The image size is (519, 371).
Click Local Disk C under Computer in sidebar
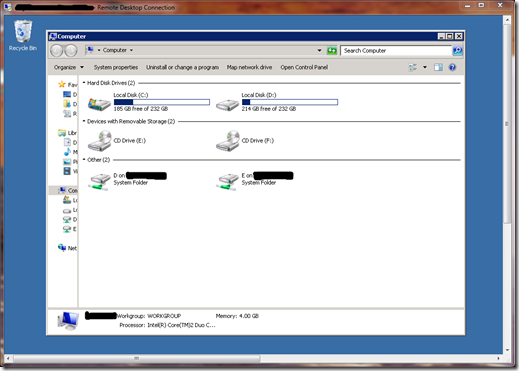70,200
